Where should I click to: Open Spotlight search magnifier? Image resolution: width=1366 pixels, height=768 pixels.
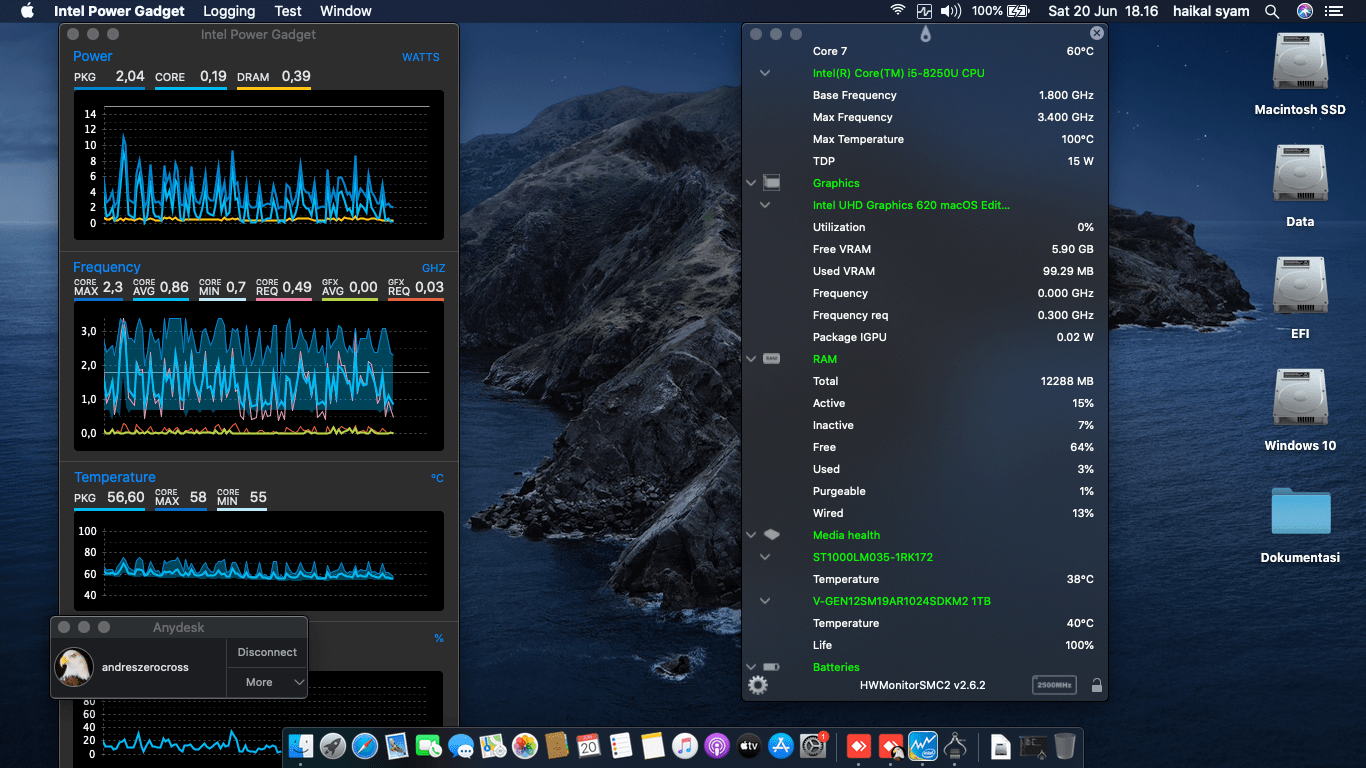click(1272, 11)
